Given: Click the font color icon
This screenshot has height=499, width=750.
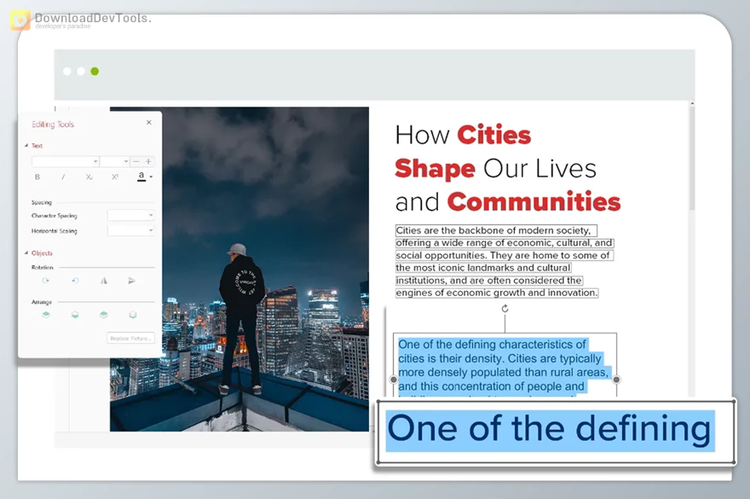Looking at the screenshot, I should [x=142, y=177].
